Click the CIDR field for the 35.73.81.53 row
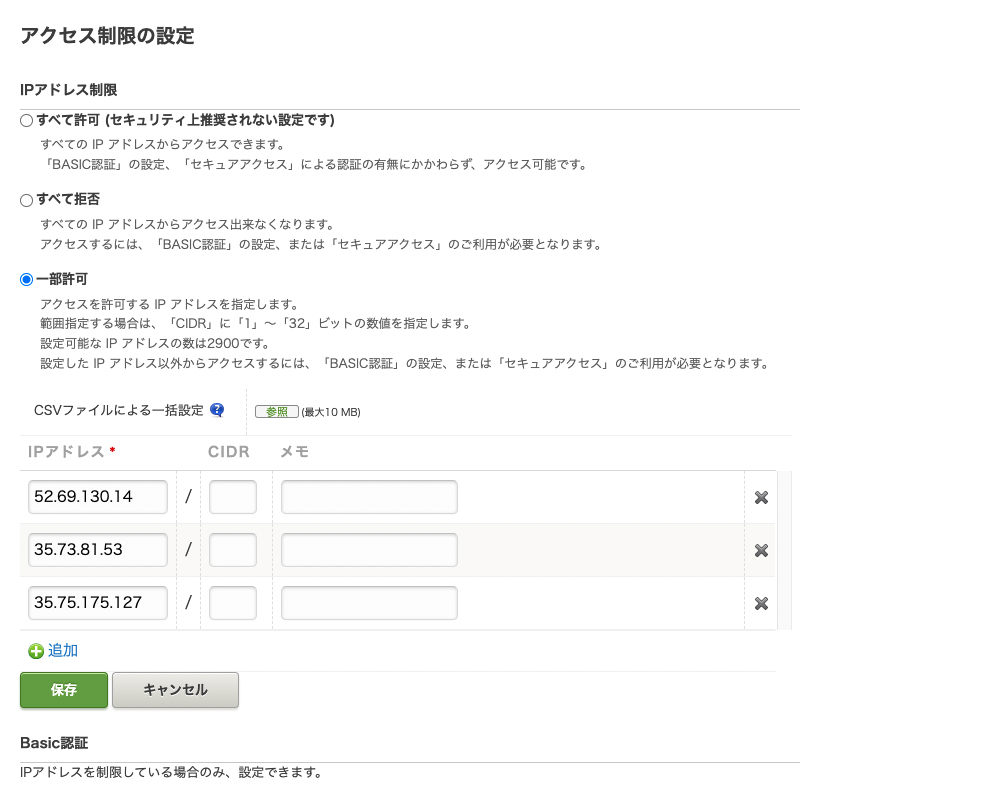The width and height of the screenshot is (985, 795). click(x=232, y=550)
